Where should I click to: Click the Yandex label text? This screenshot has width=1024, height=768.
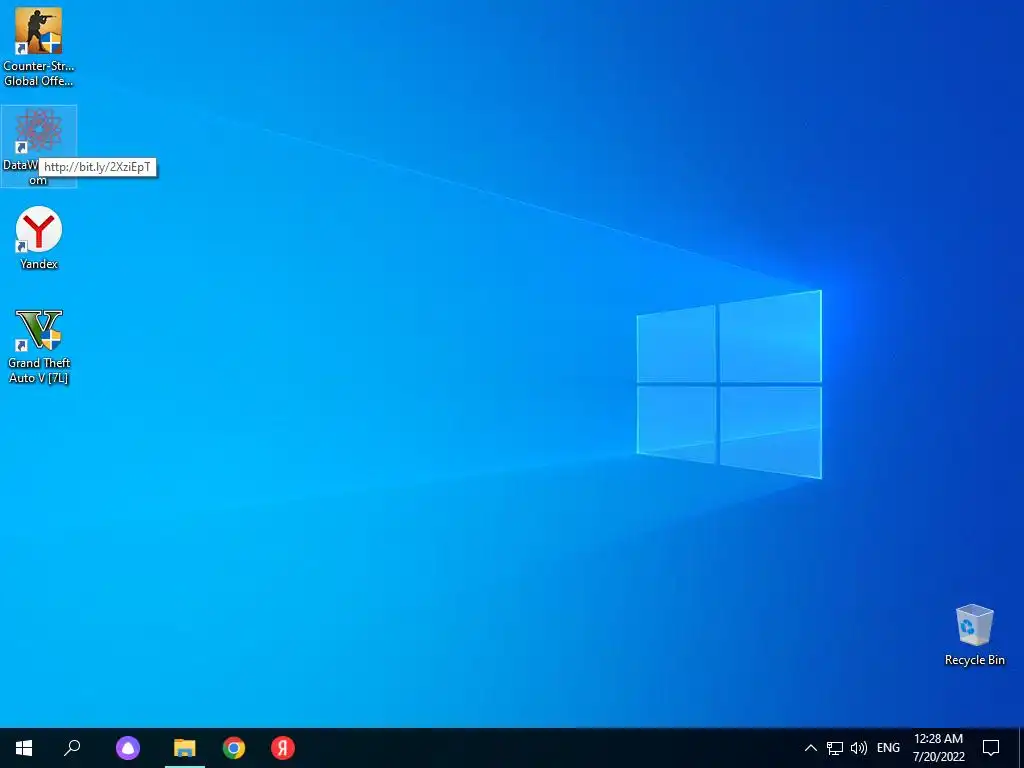[x=39, y=264]
